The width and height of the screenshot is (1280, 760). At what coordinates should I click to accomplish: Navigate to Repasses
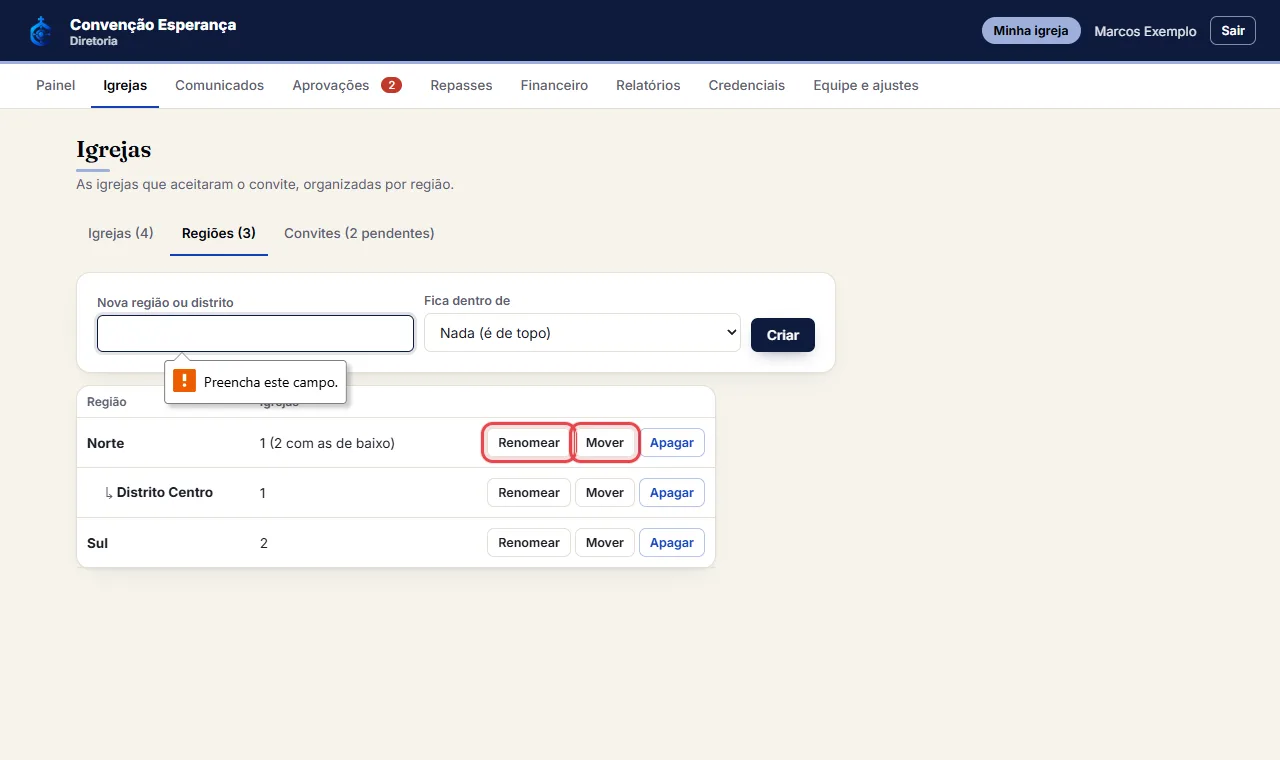[461, 86]
